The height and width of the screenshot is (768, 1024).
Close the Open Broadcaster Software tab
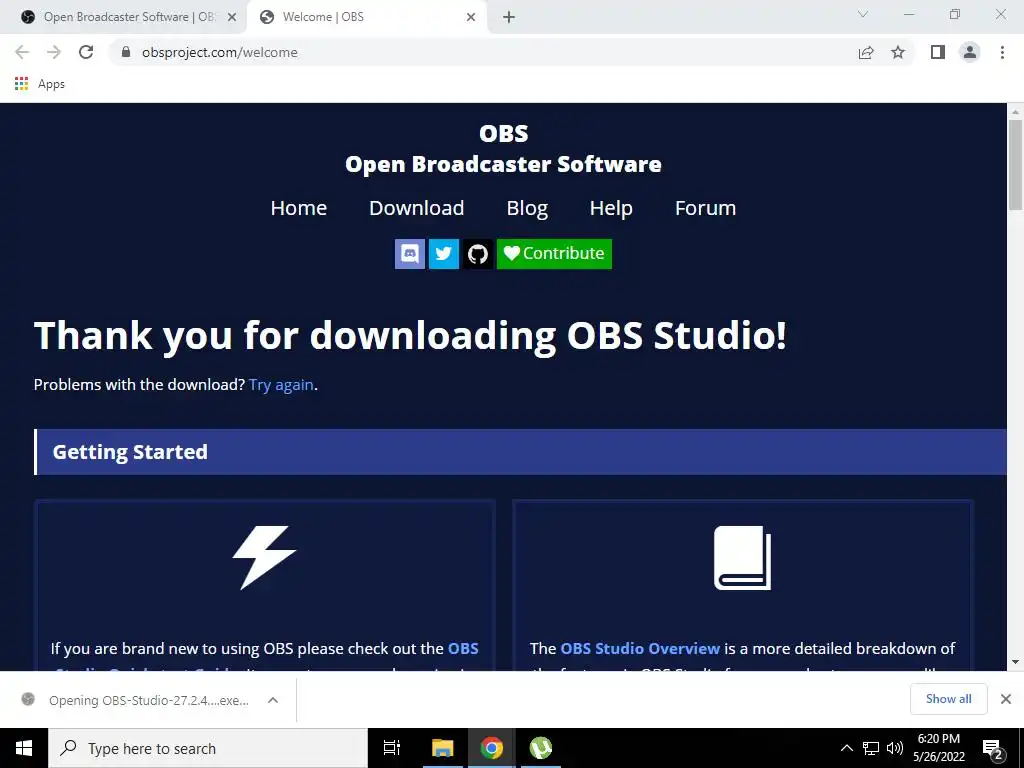232,17
